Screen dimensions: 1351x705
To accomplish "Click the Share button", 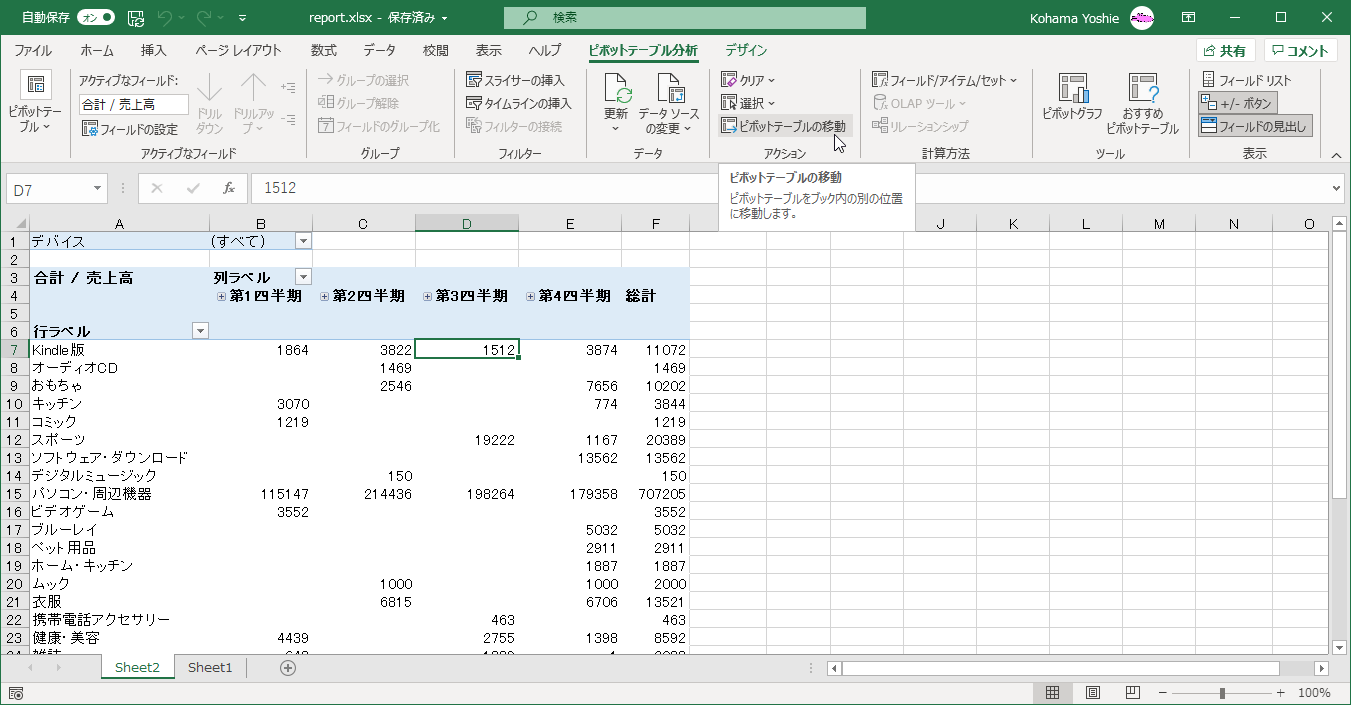I will tap(1225, 51).
